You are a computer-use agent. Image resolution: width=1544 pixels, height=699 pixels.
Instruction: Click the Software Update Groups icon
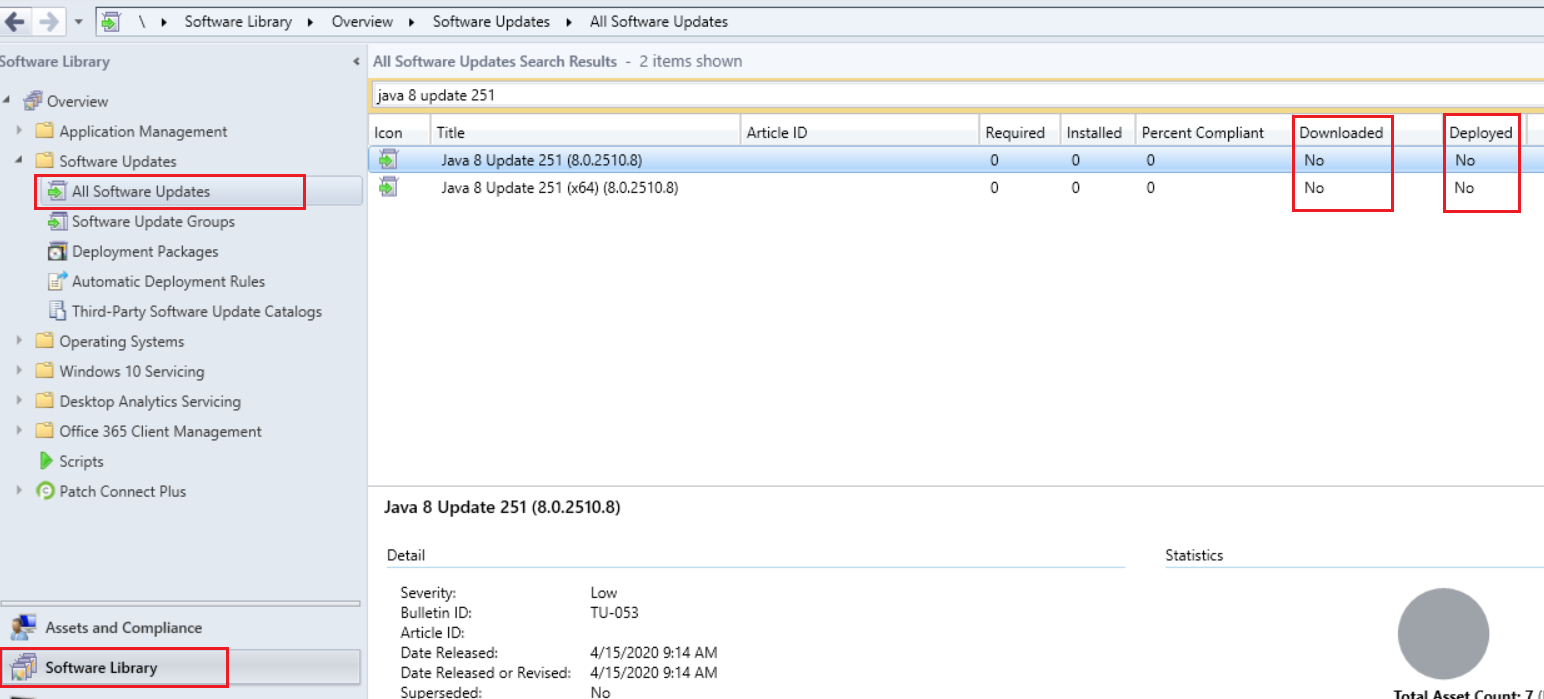click(x=57, y=221)
